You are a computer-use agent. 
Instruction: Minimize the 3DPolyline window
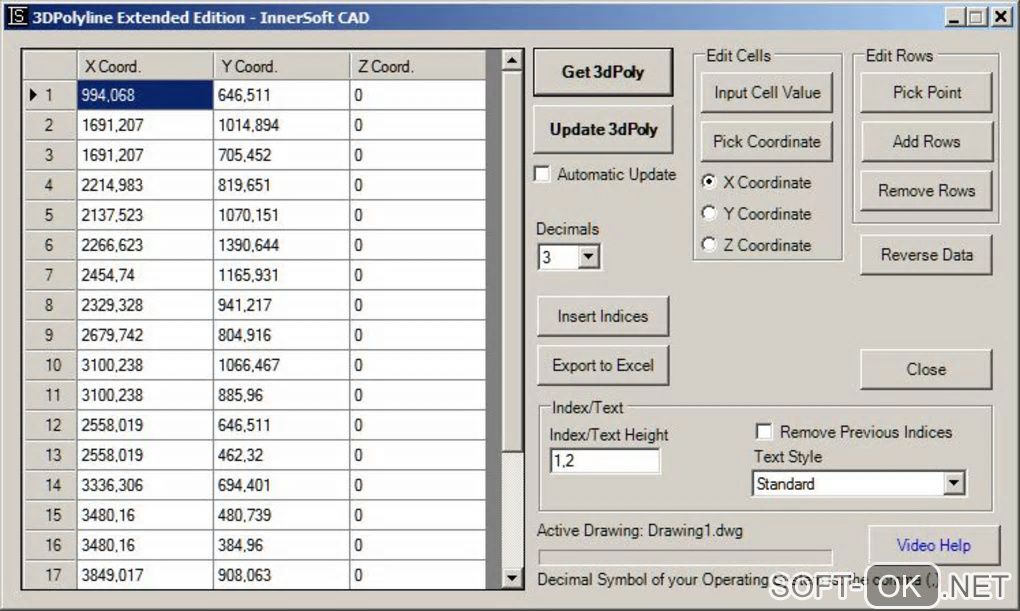pos(954,16)
